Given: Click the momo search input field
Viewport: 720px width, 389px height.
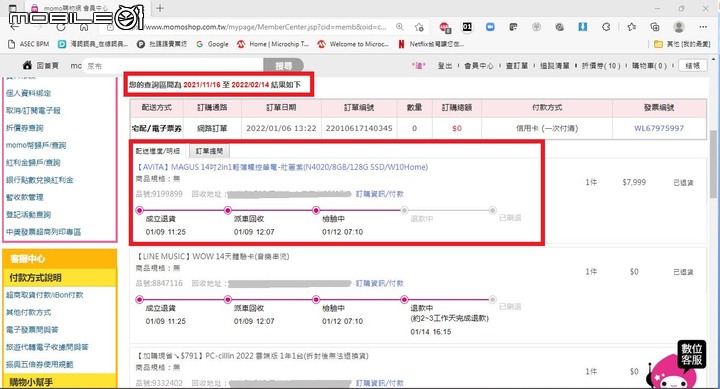Looking at the screenshot, I should pyautogui.click(x=174, y=66).
